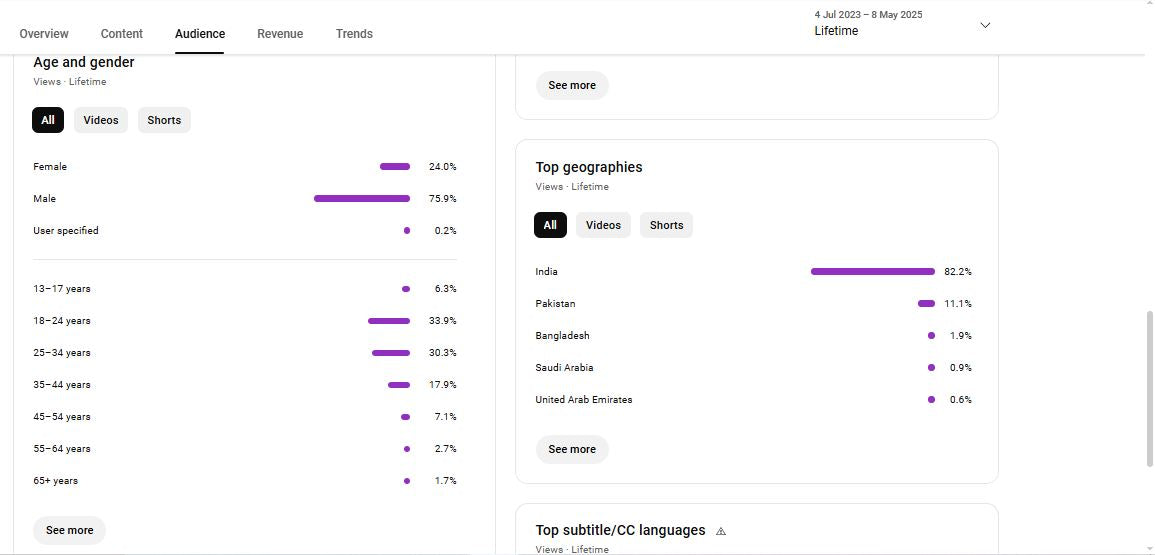Click the warning icon beside Top subtitle/CC languages
1155x555 pixels.
(721, 531)
